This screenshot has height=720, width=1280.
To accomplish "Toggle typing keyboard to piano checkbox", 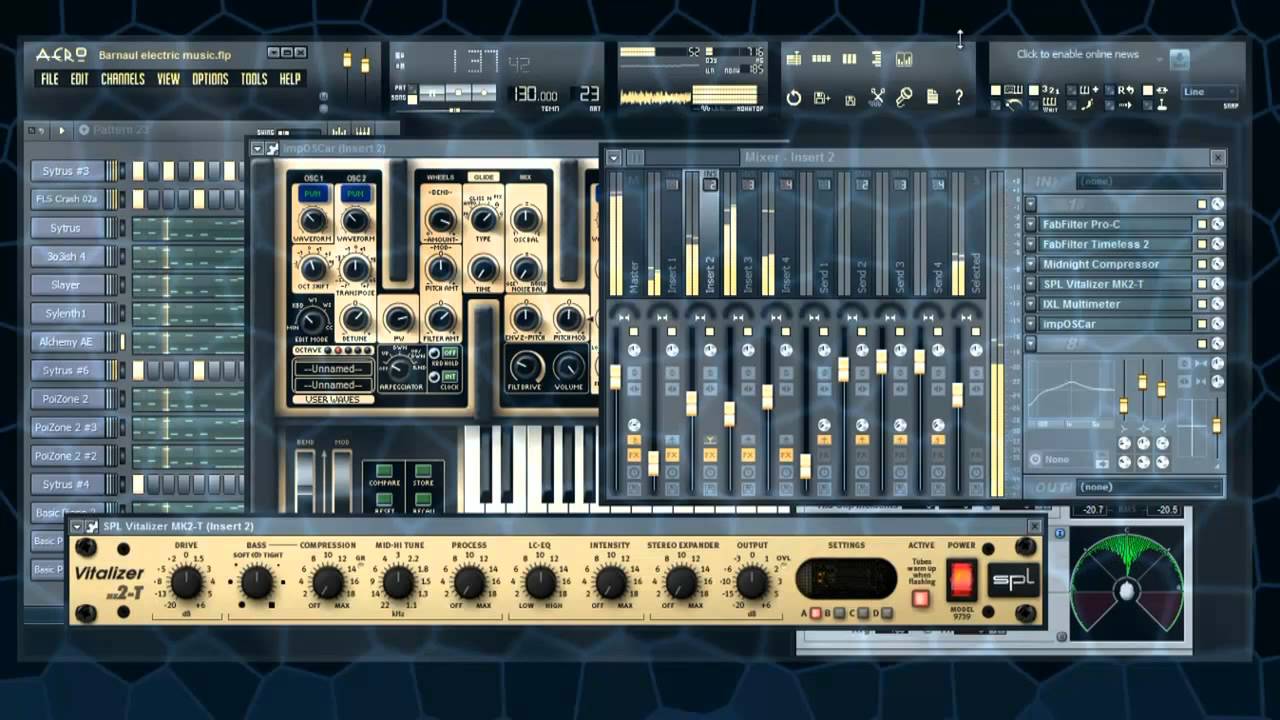I will [996, 90].
